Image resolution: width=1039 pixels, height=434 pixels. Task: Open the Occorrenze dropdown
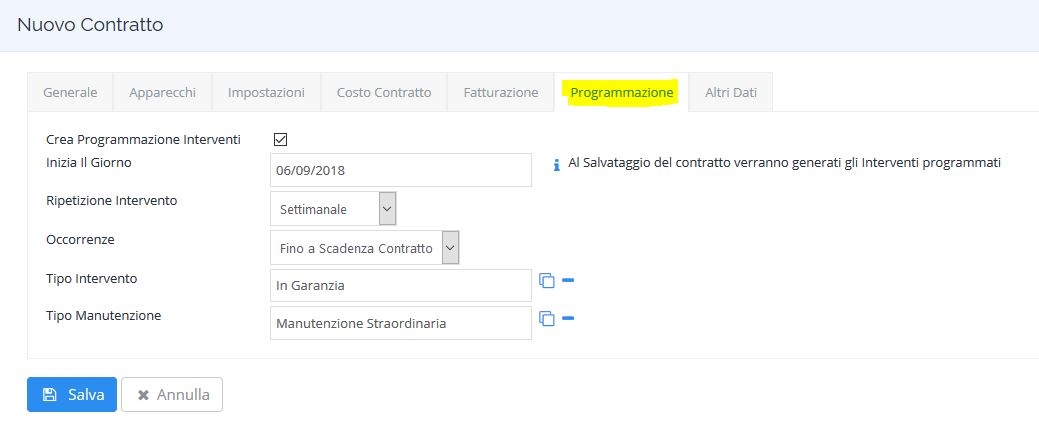pos(364,248)
